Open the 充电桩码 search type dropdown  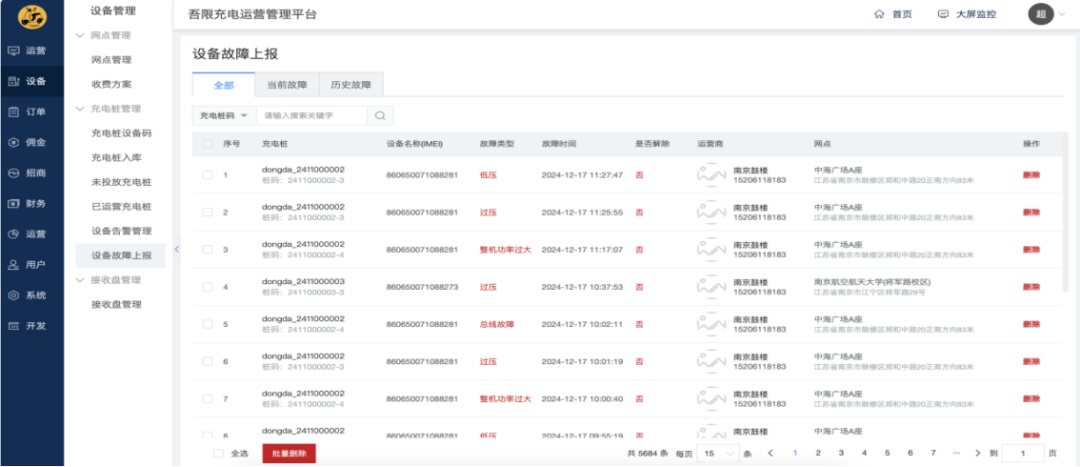click(x=224, y=116)
